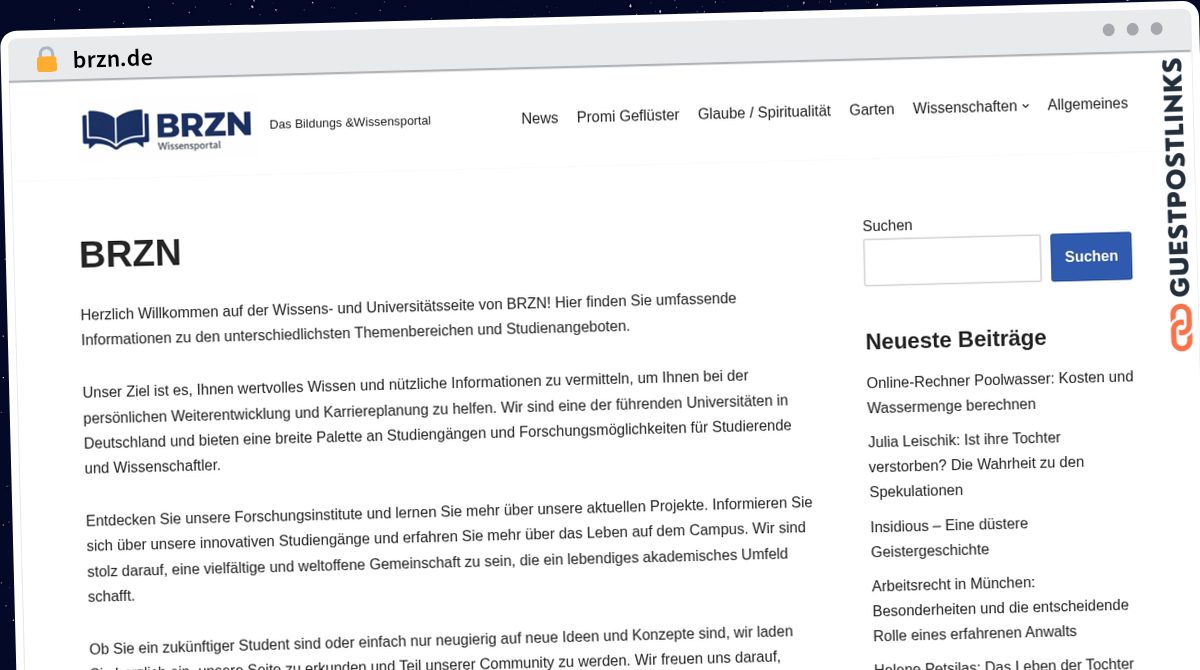Image resolution: width=1200 pixels, height=670 pixels.
Task: Click the first browser window control dot
Action: tap(1109, 30)
